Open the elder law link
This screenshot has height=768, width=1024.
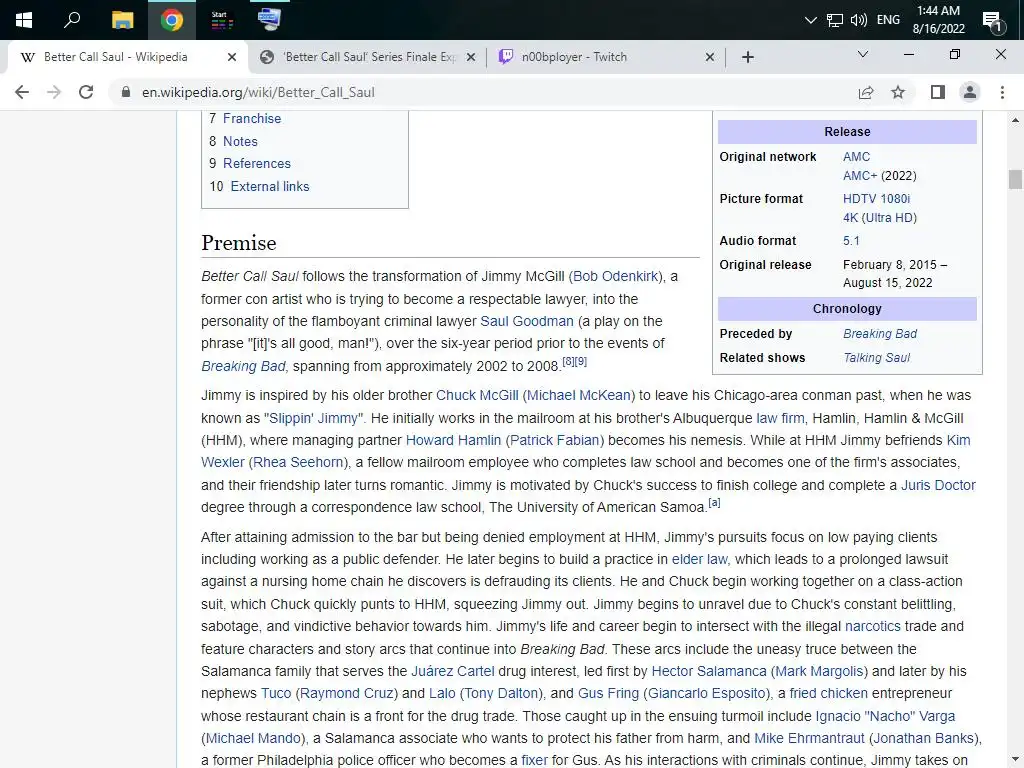point(699,560)
